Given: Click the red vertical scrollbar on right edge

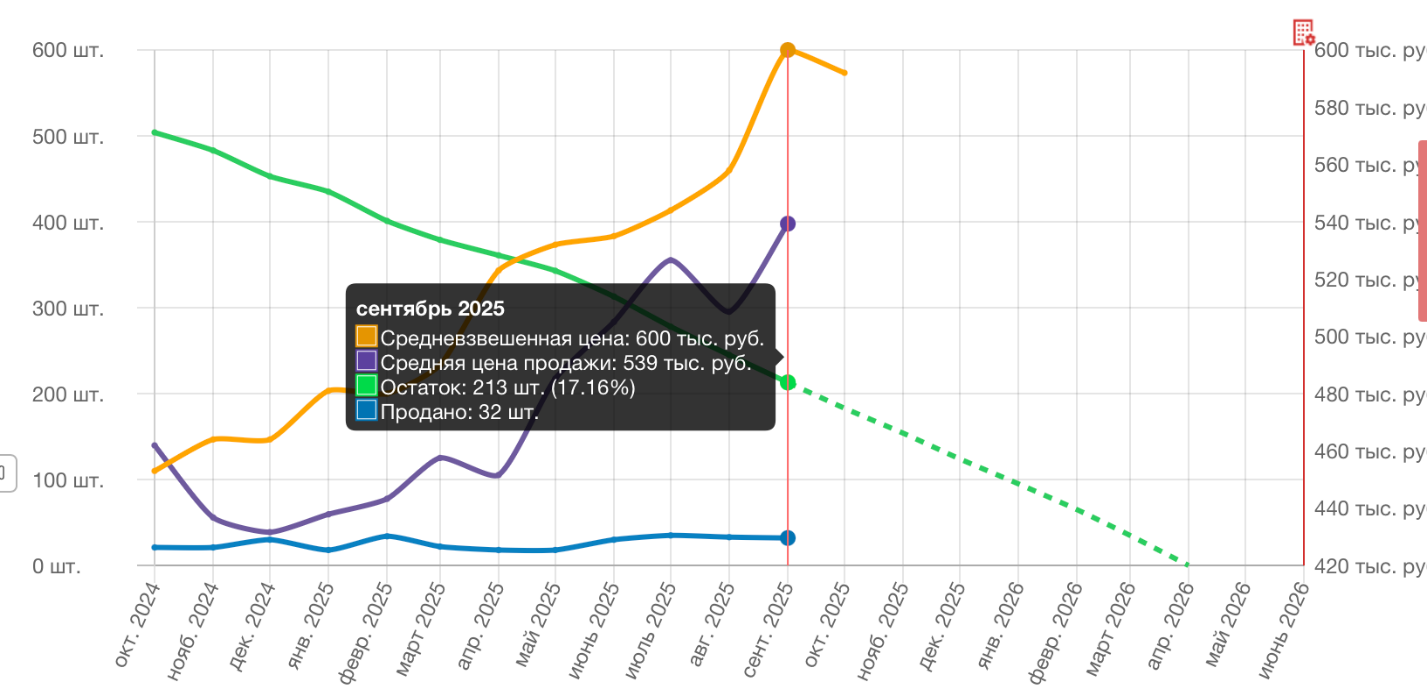Looking at the screenshot, I should [1422, 230].
